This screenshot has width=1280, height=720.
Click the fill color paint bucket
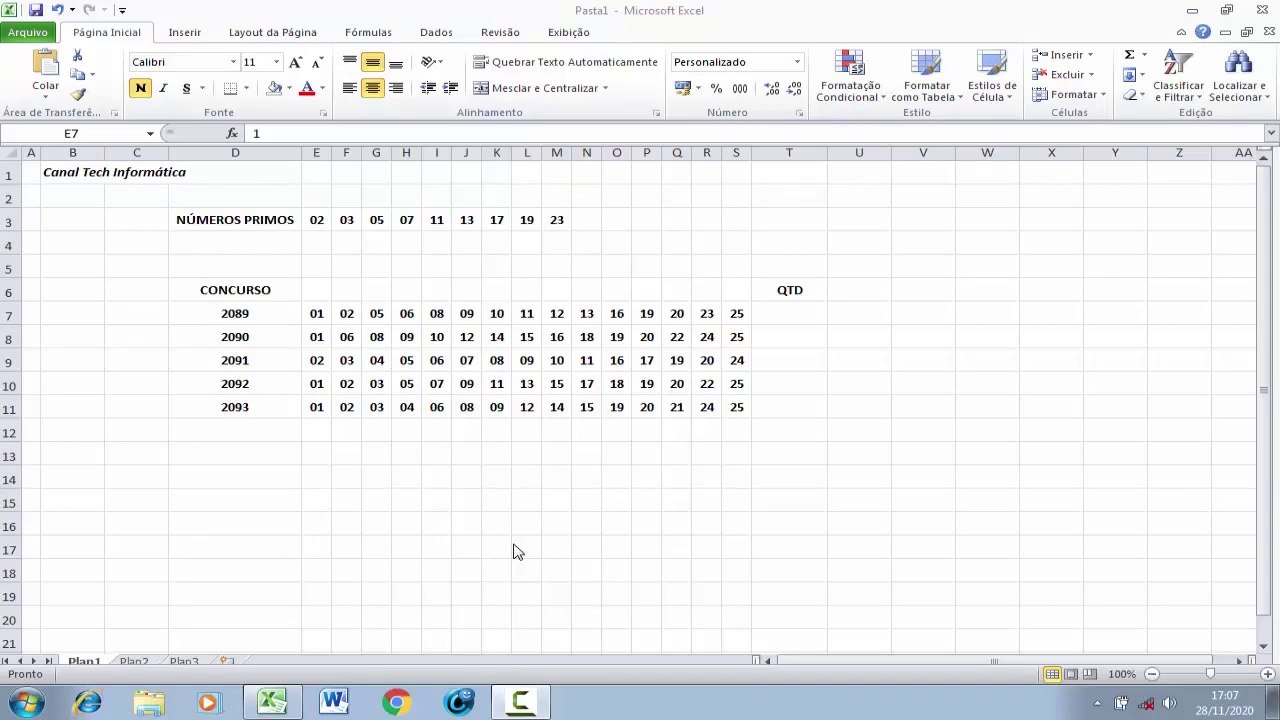tap(274, 88)
